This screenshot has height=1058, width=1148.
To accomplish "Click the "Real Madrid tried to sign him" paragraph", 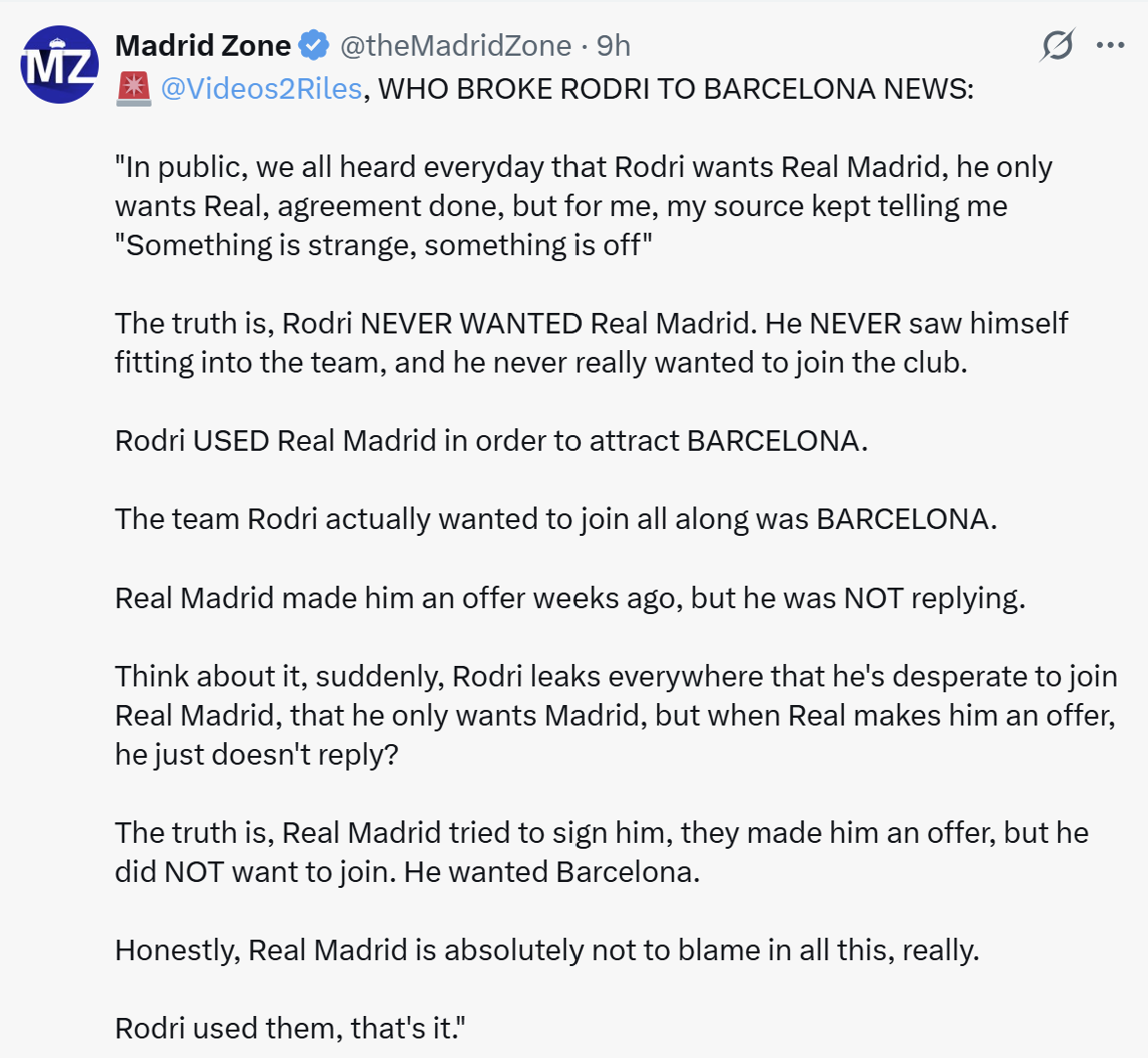I will [x=601, y=853].
